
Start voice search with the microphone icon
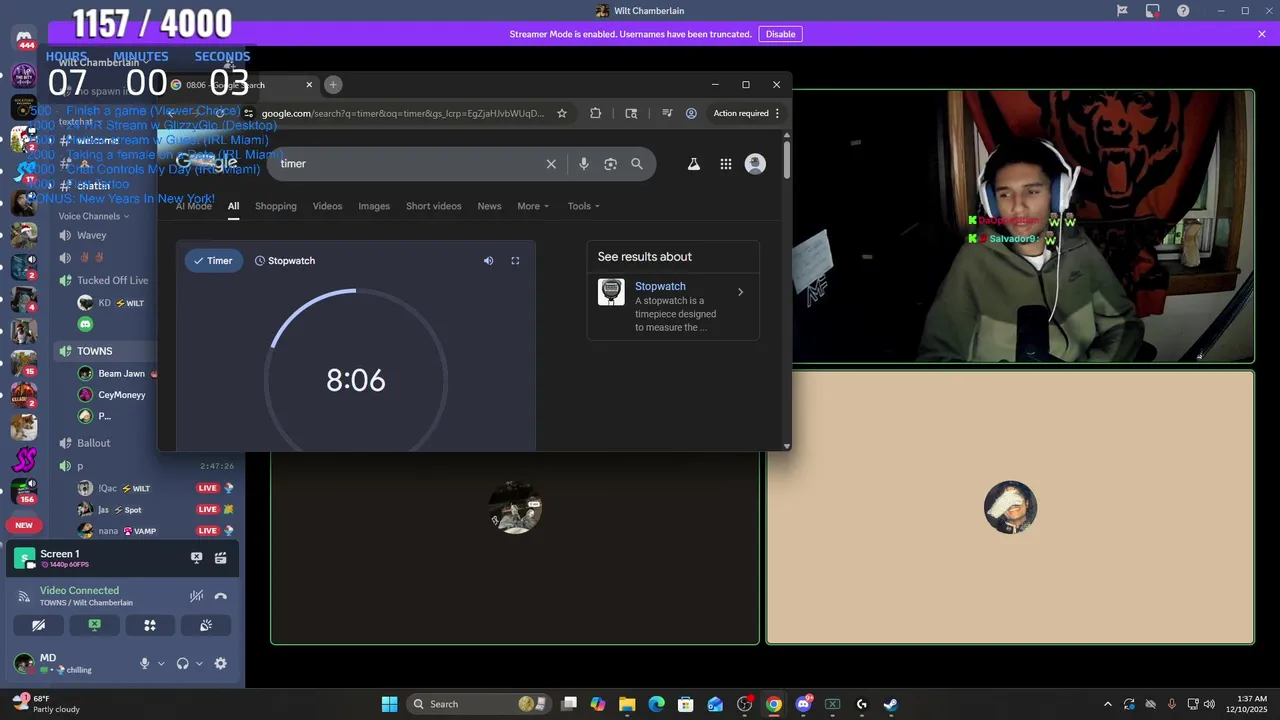(584, 164)
